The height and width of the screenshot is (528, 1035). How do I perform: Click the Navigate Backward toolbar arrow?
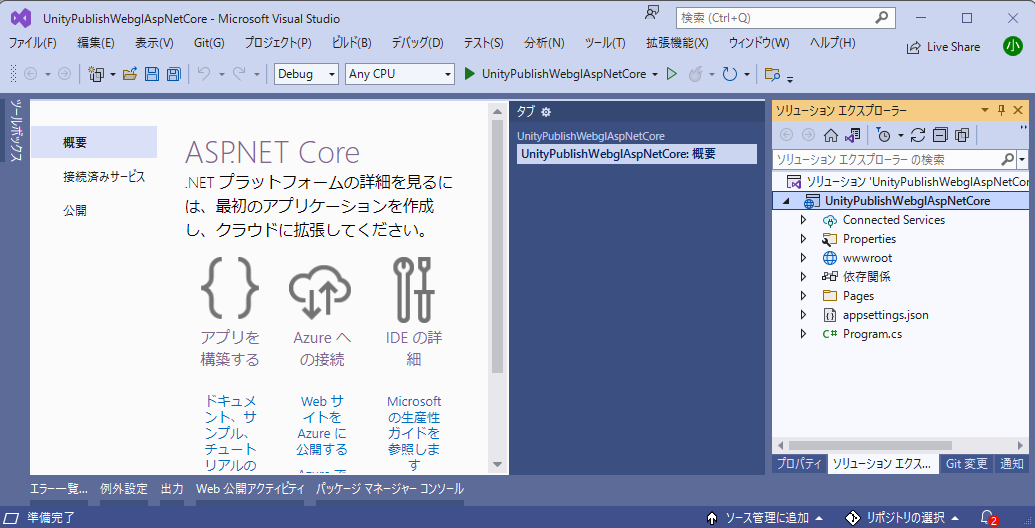(30, 74)
